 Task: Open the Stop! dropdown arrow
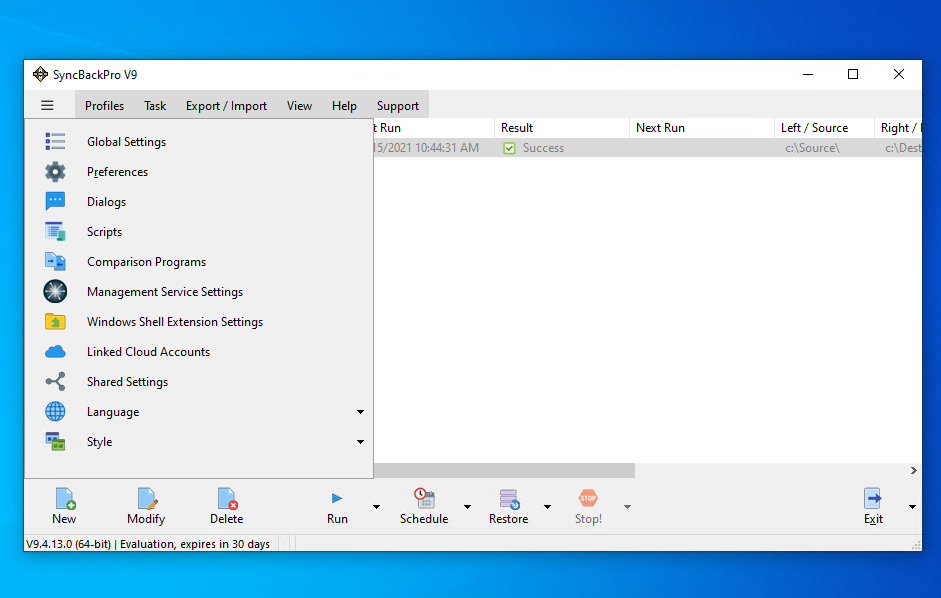[x=627, y=507]
